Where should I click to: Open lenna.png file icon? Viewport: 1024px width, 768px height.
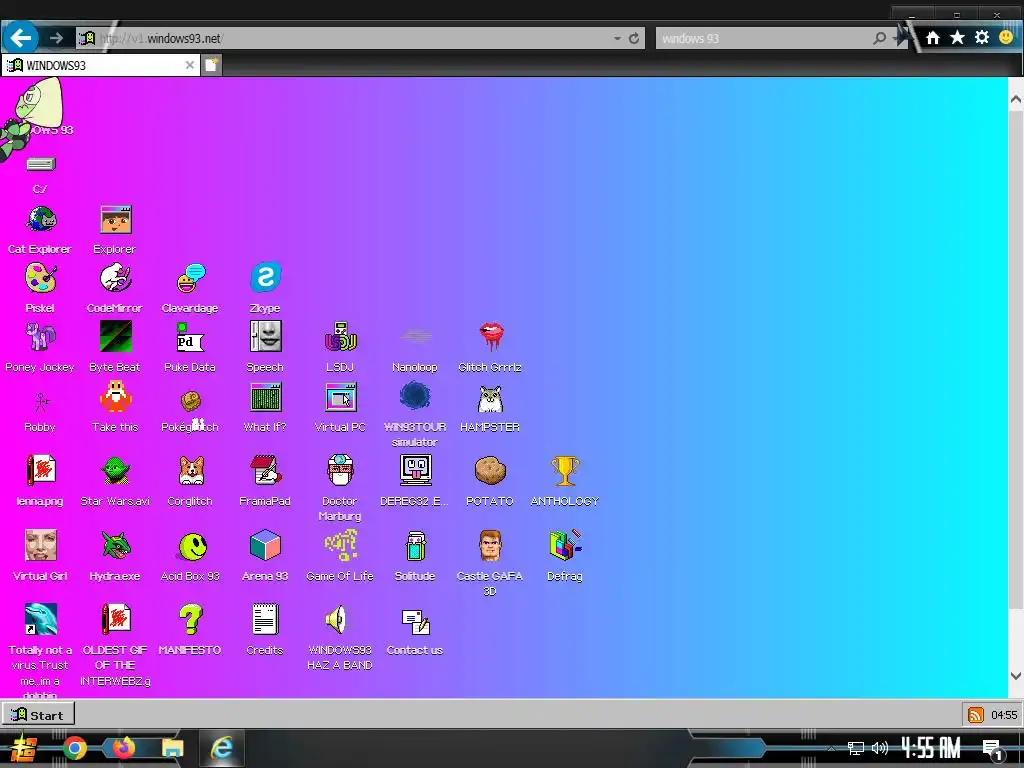click(40, 470)
